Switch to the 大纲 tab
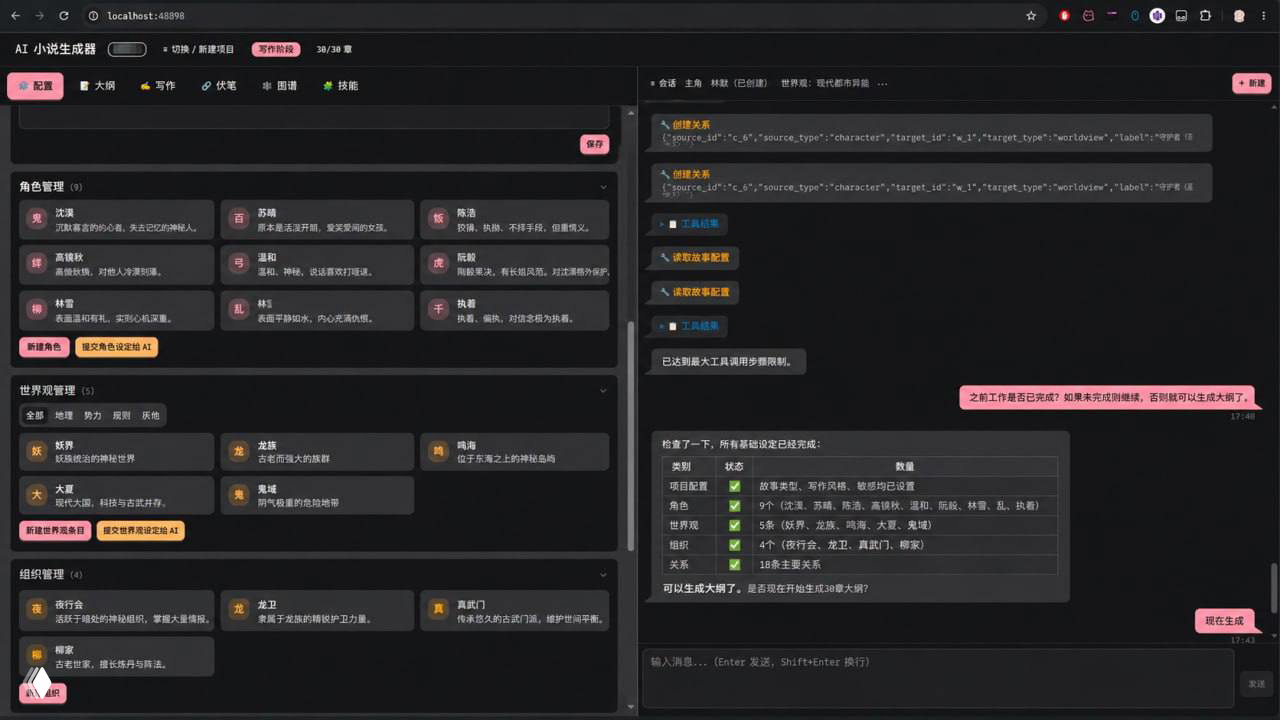The height and width of the screenshot is (720, 1280). (x=97, y=86)
